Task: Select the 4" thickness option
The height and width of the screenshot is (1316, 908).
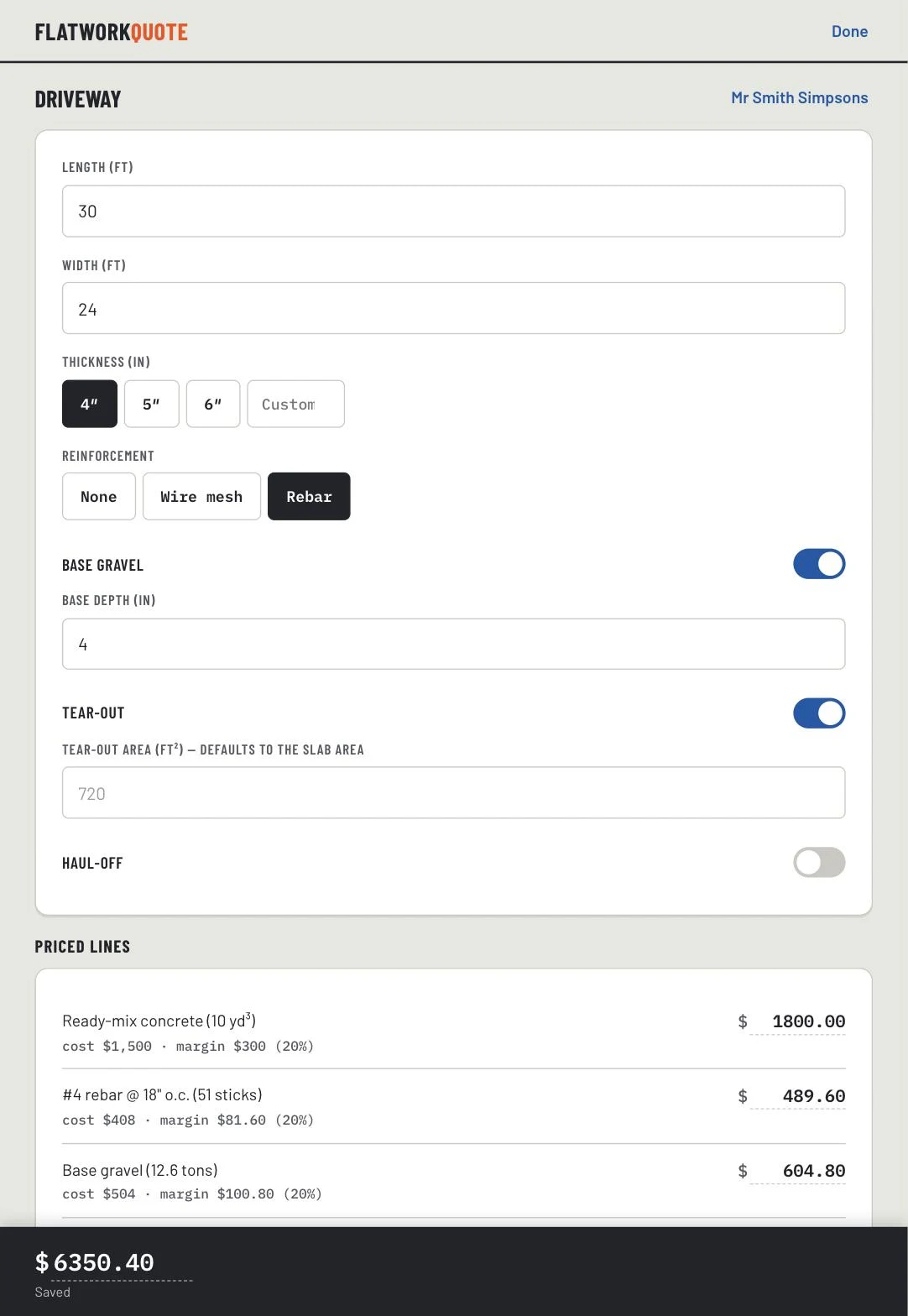Action: click(x=90, y=404)
